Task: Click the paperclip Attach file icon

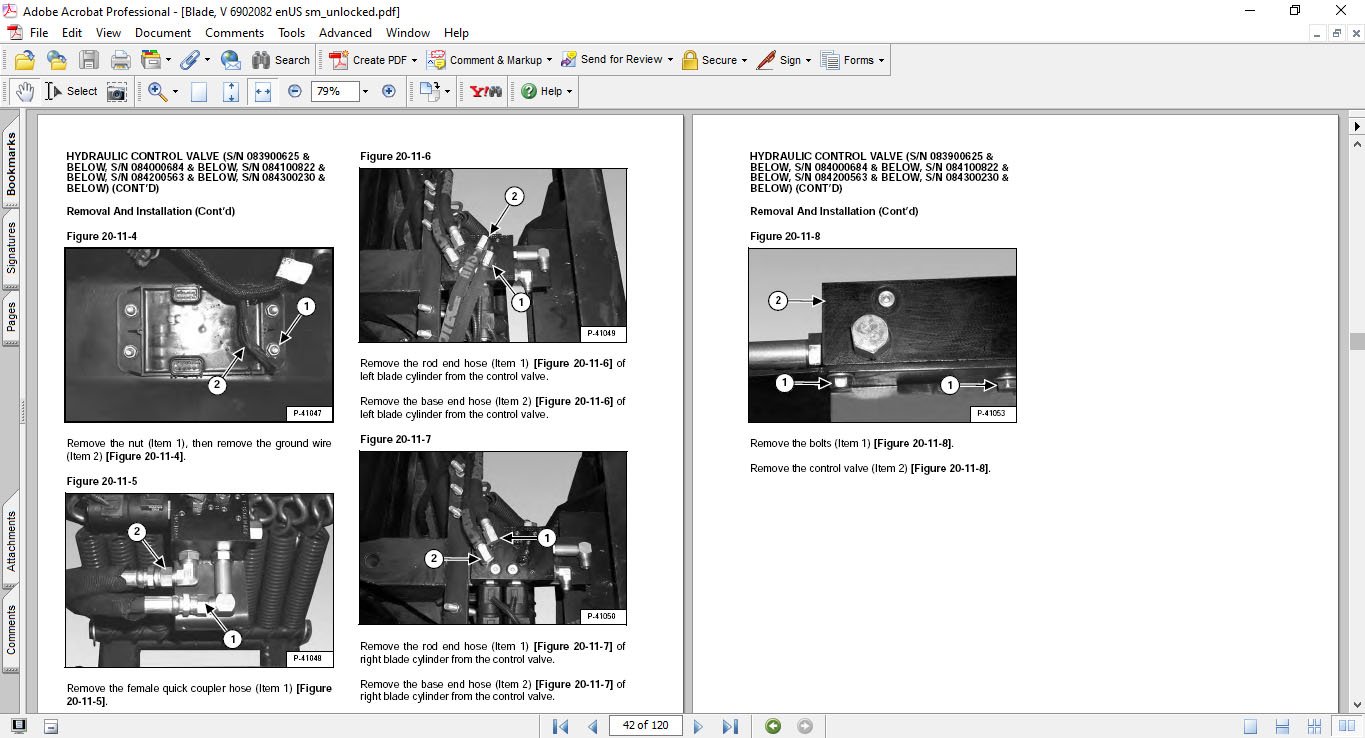Action: point(190,60)
